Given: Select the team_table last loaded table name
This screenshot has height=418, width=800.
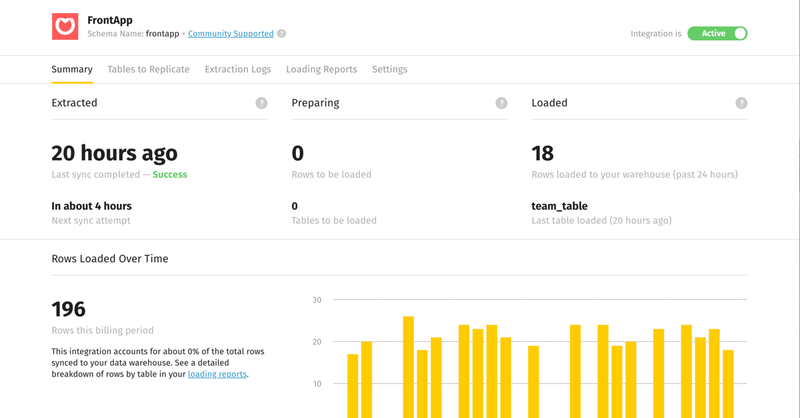Looking at the screenshot, I should click(x=559, y=206).
